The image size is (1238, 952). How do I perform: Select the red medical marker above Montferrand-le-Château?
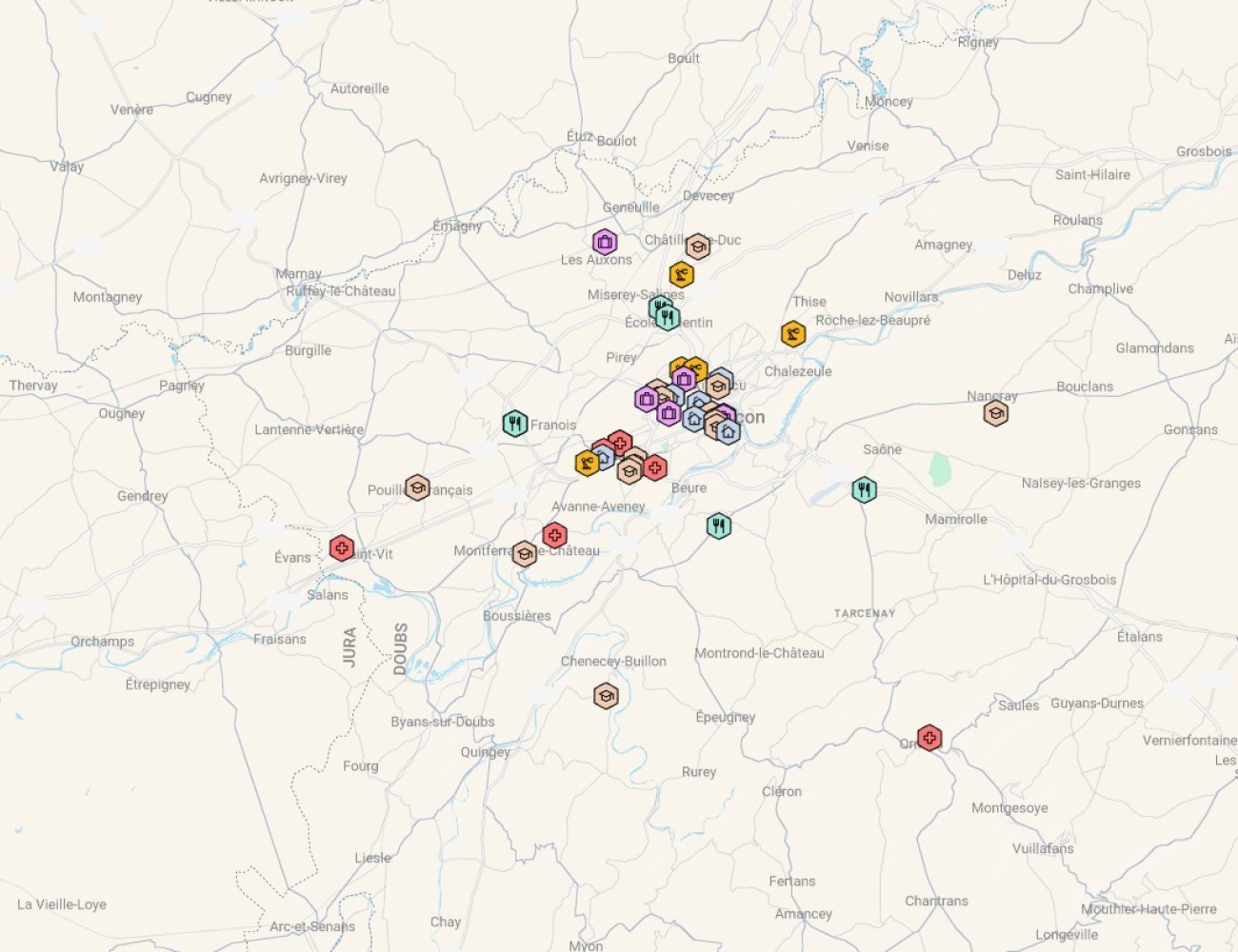pyautogui.click(x=555, y=535)
